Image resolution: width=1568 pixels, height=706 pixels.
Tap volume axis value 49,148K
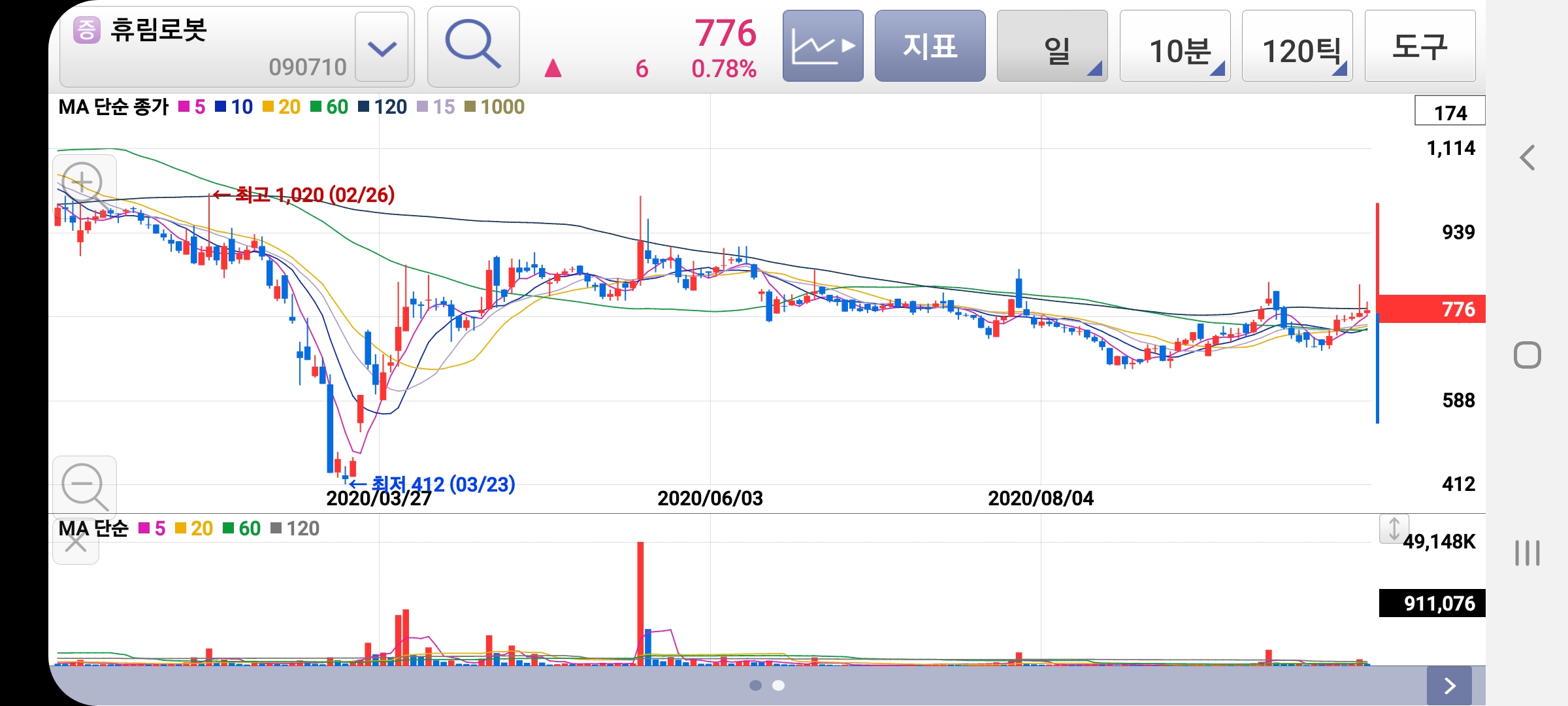1439,541
